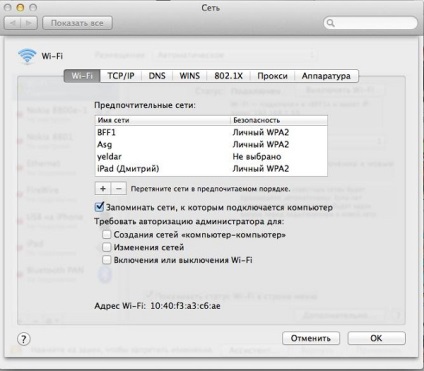424x371 pixels.
Task: Remove selected network with minus button
Action: pyautogui.click(x=119, y=189)
